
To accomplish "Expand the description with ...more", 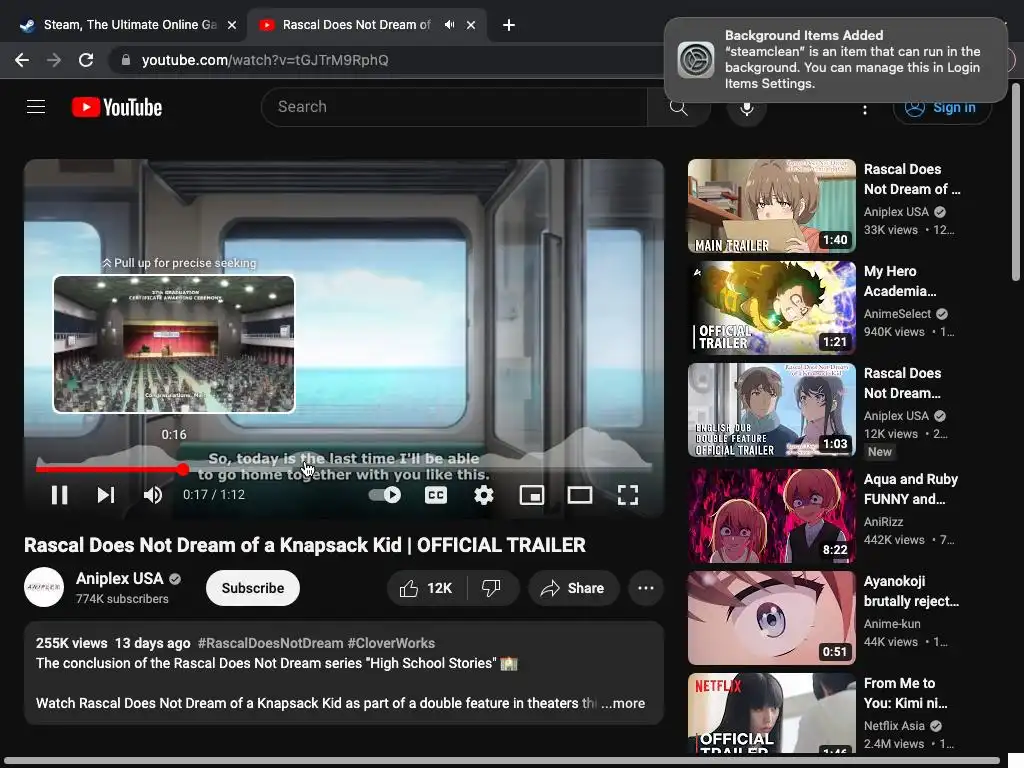I will [623, 703].
